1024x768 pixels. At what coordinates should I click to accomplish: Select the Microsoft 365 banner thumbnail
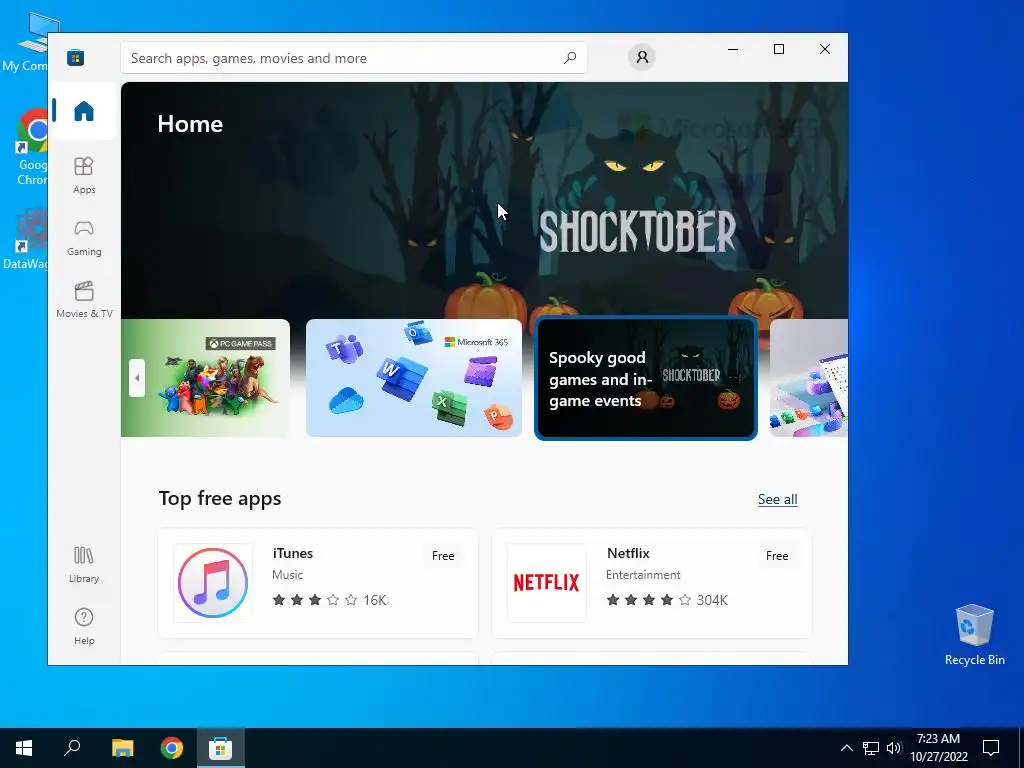[x=413, y=377]
